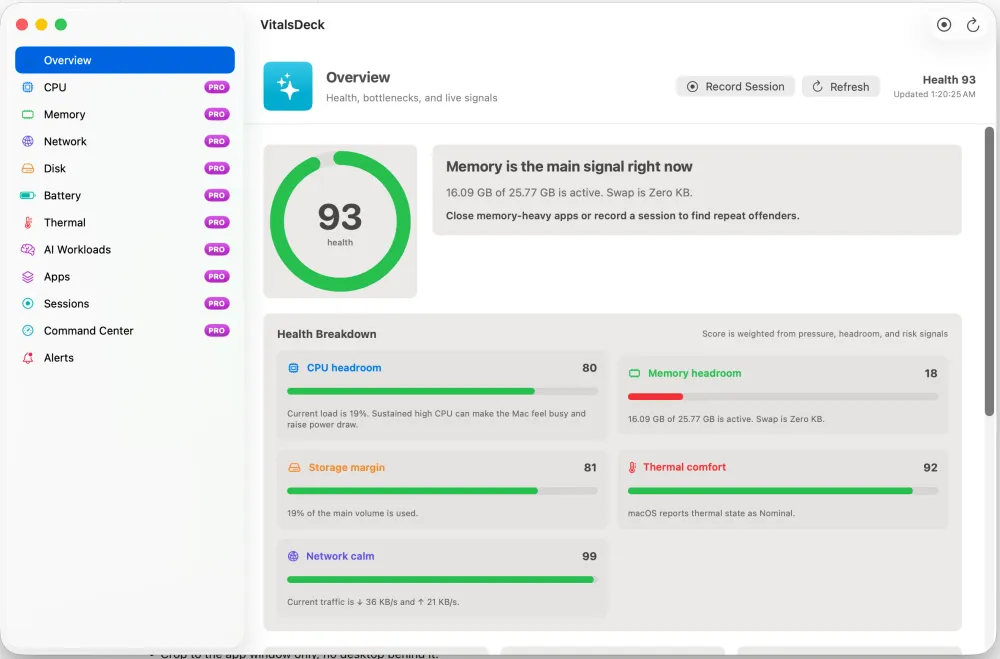Click the Thermal comfort score 92
This screenshot has width=1000, height=659.
pyautogui.click(x=930, y=468)
